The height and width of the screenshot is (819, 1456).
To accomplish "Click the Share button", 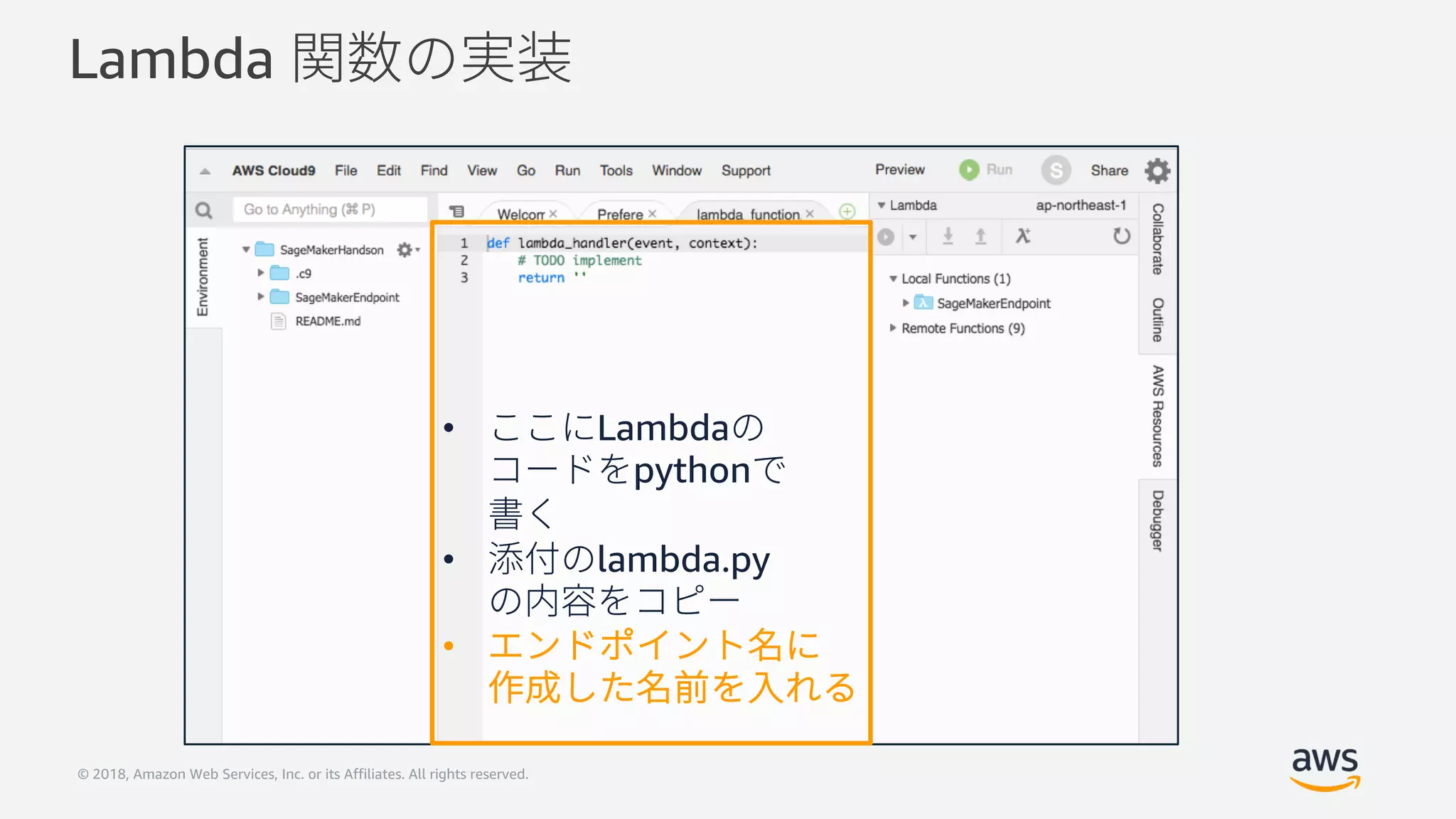I will click(x=1110, y=171).
